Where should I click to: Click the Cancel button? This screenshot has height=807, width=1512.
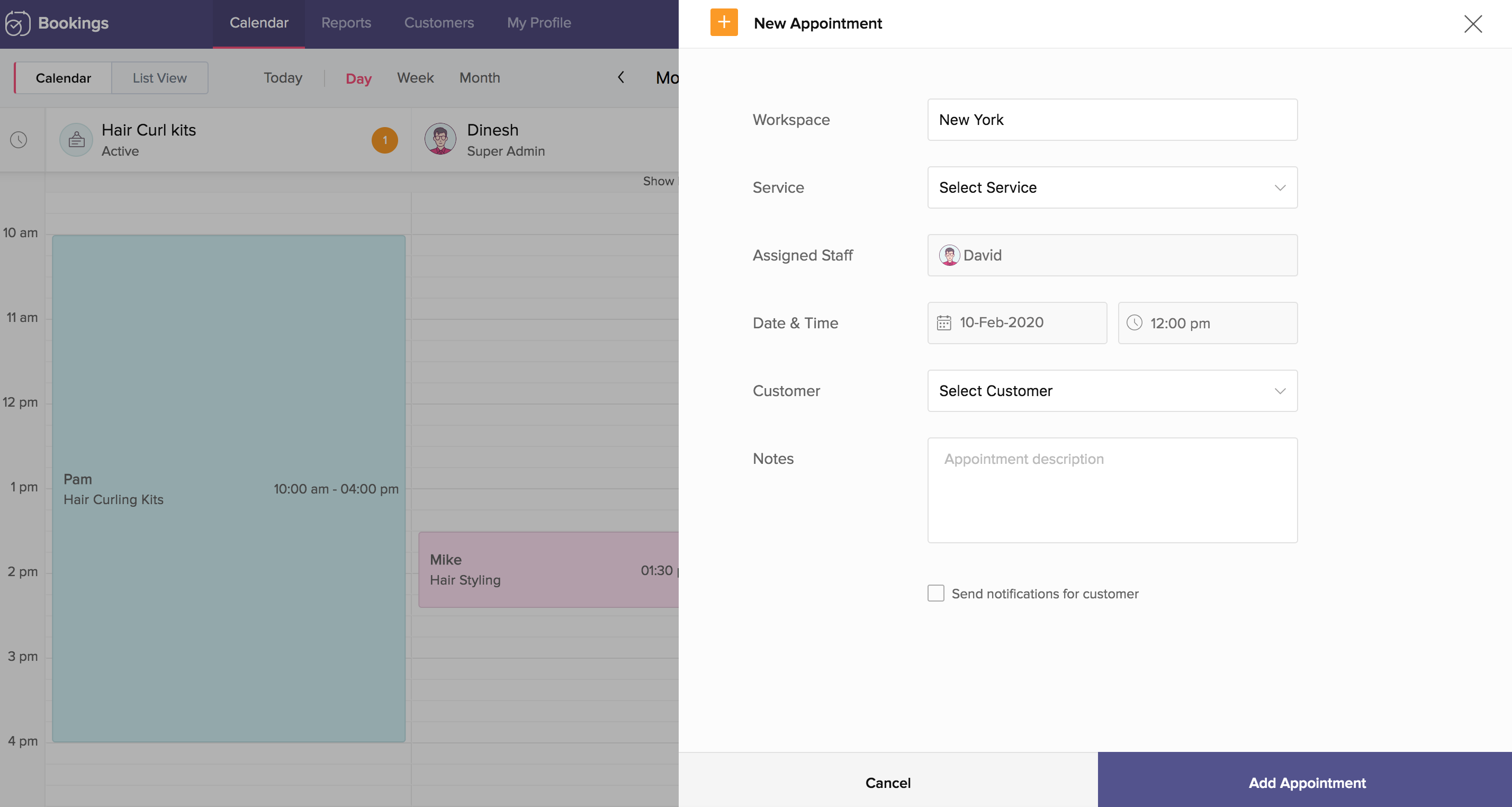click(887, 782)
